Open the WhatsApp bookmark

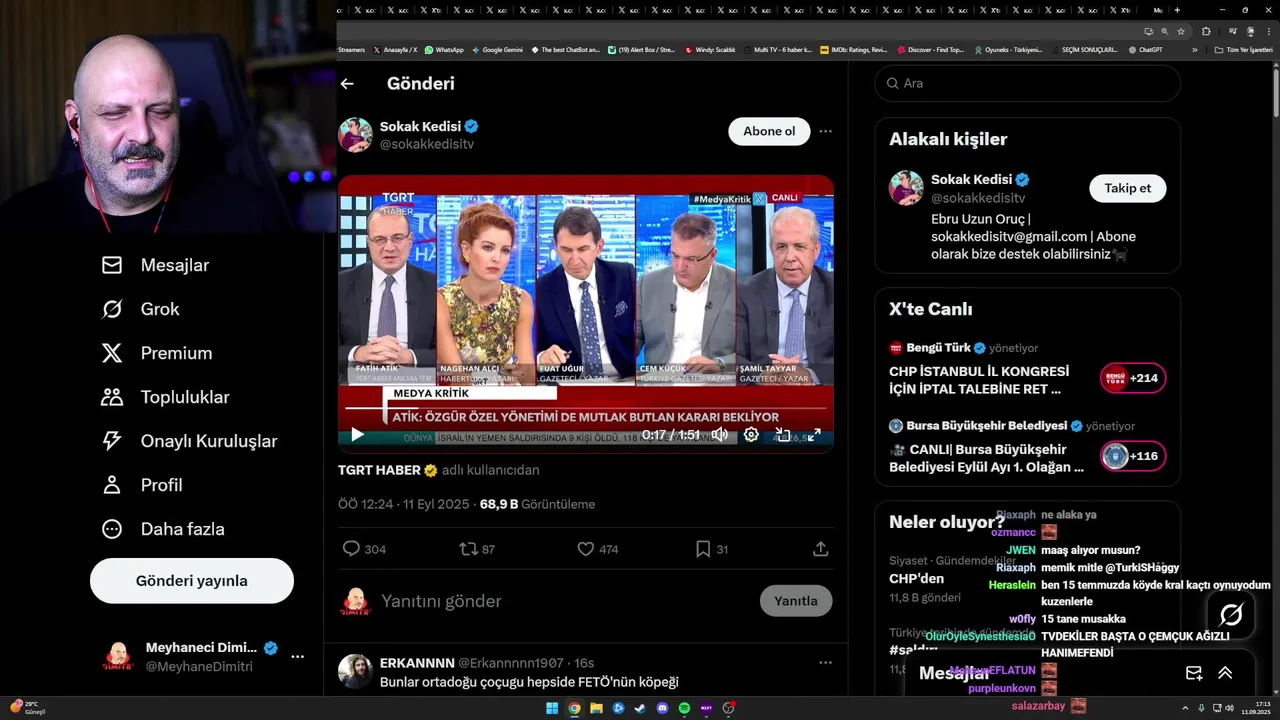[x=444, y=49]
